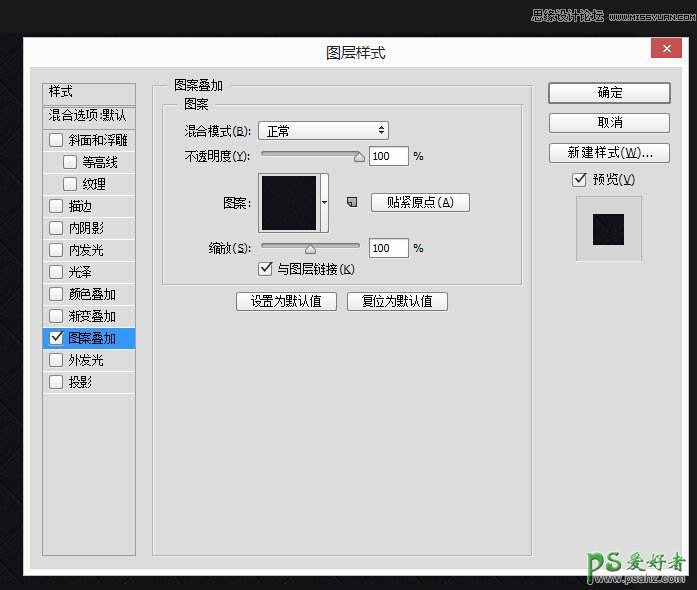Click the 缩放 percentage input field
697x590 pixels.
[388, 248]
